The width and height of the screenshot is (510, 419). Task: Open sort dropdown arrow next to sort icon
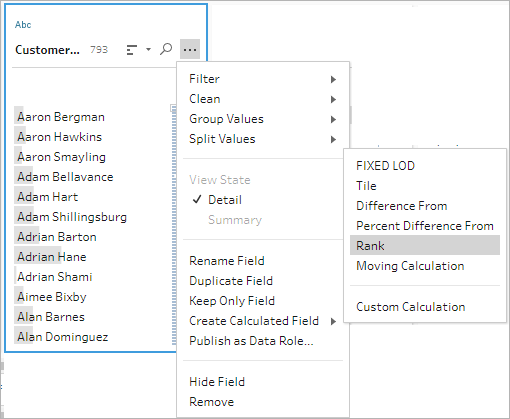[x=148, y=50]
